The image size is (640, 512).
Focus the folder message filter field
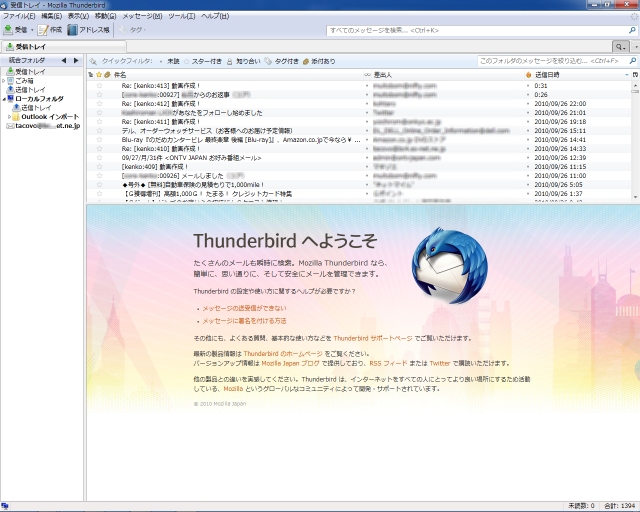553,61
